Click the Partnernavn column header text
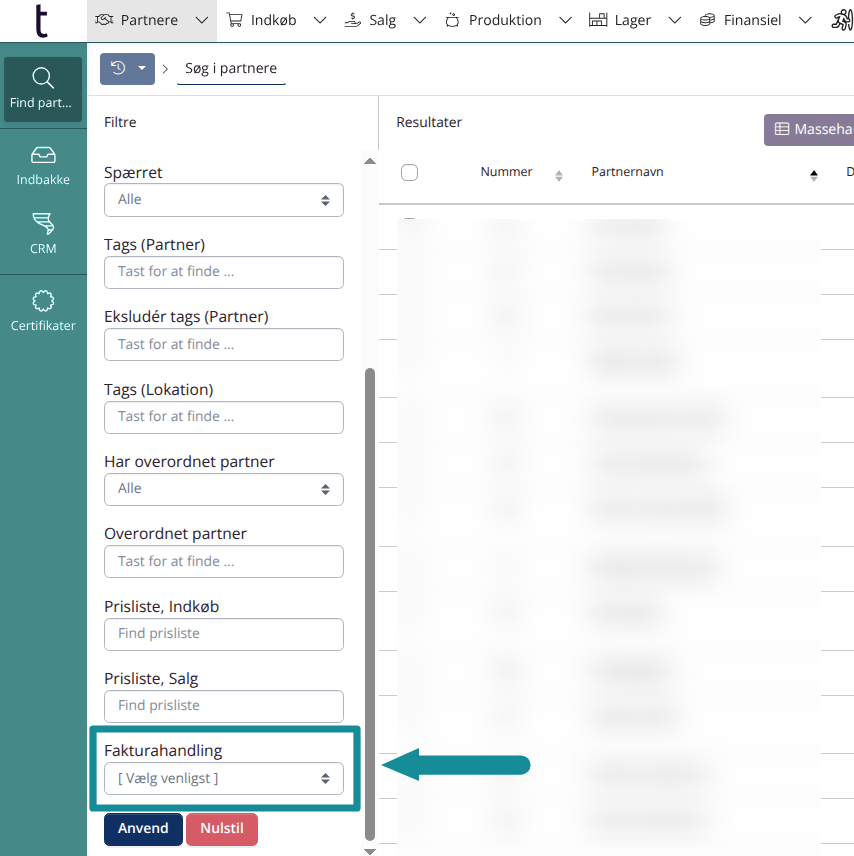 click(627, 172)
